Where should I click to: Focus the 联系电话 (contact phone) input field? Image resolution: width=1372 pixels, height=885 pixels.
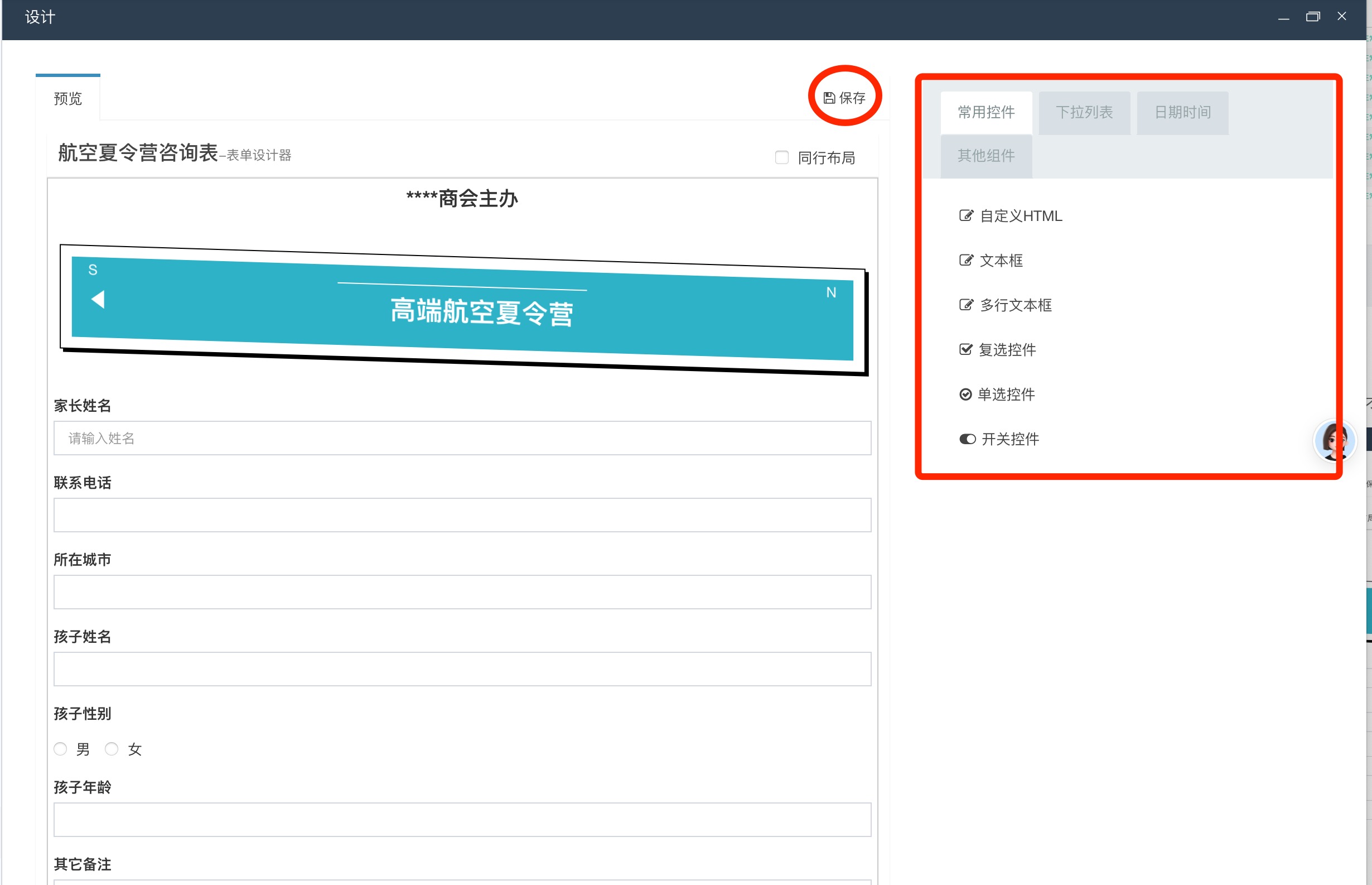click(x=462, y=516)
